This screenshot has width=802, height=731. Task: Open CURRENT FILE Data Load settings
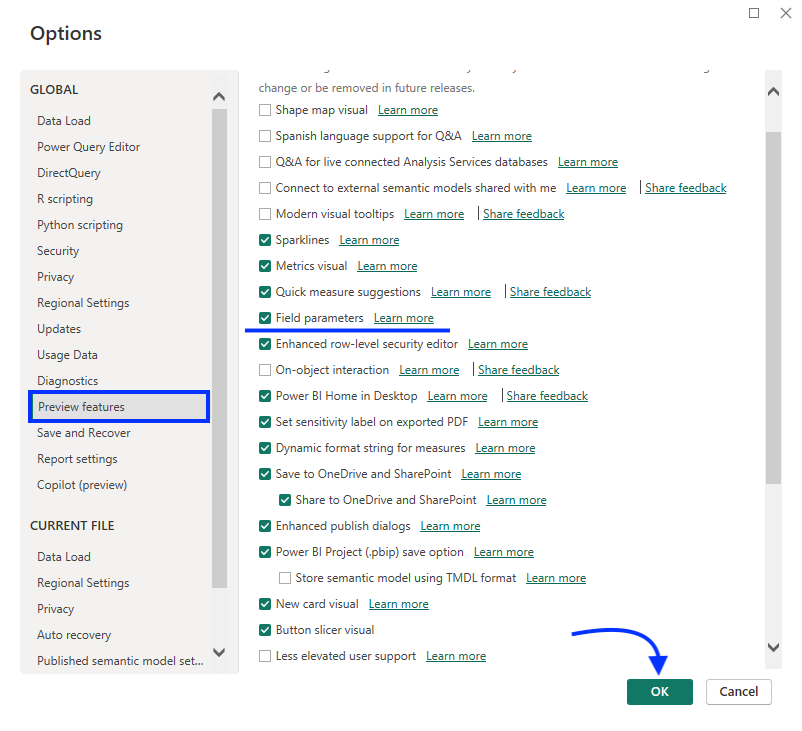click(x=63, y=557)
